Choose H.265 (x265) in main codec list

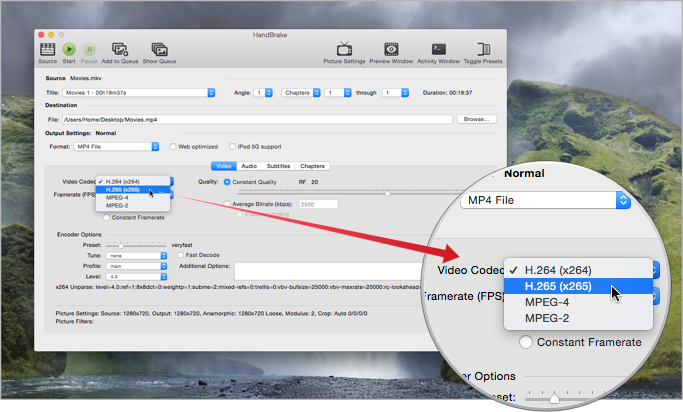click(x=133, y=189)
